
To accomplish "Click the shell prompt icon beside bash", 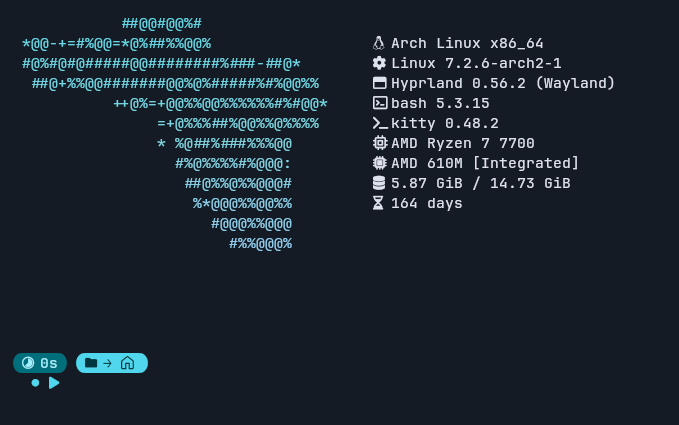I will pyautogui.click(x=380, y=103).
